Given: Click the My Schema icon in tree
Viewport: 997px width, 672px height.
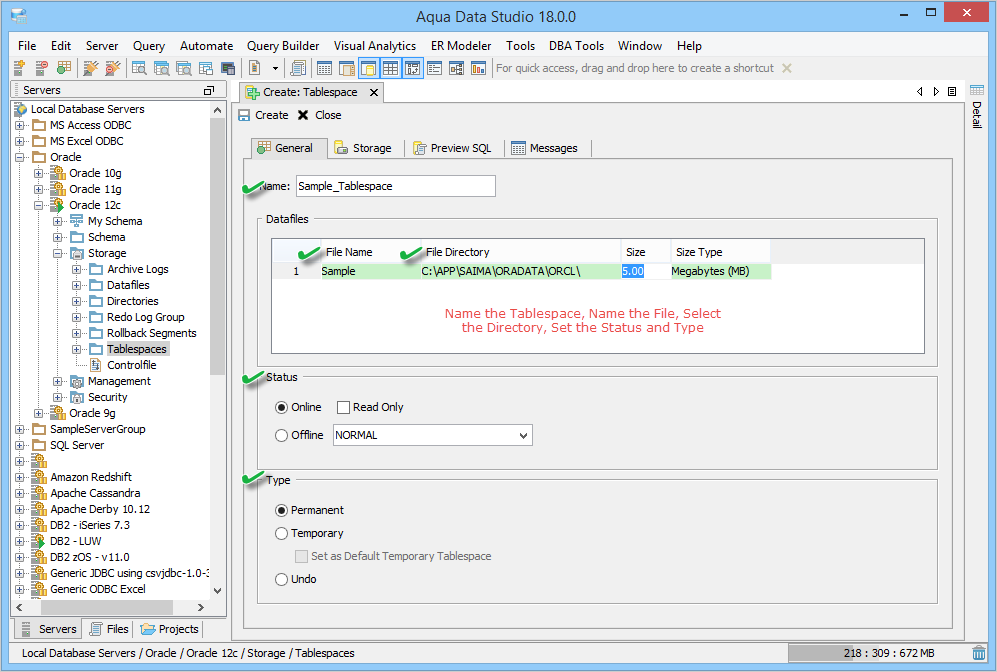Looking at the screenshot, I should pyautogui.click(x=76, y=221).
